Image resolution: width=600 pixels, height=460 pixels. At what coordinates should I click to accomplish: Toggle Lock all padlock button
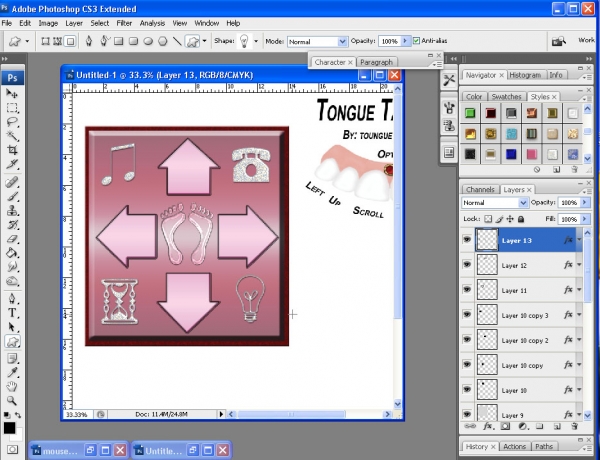(x=521, y=219)
